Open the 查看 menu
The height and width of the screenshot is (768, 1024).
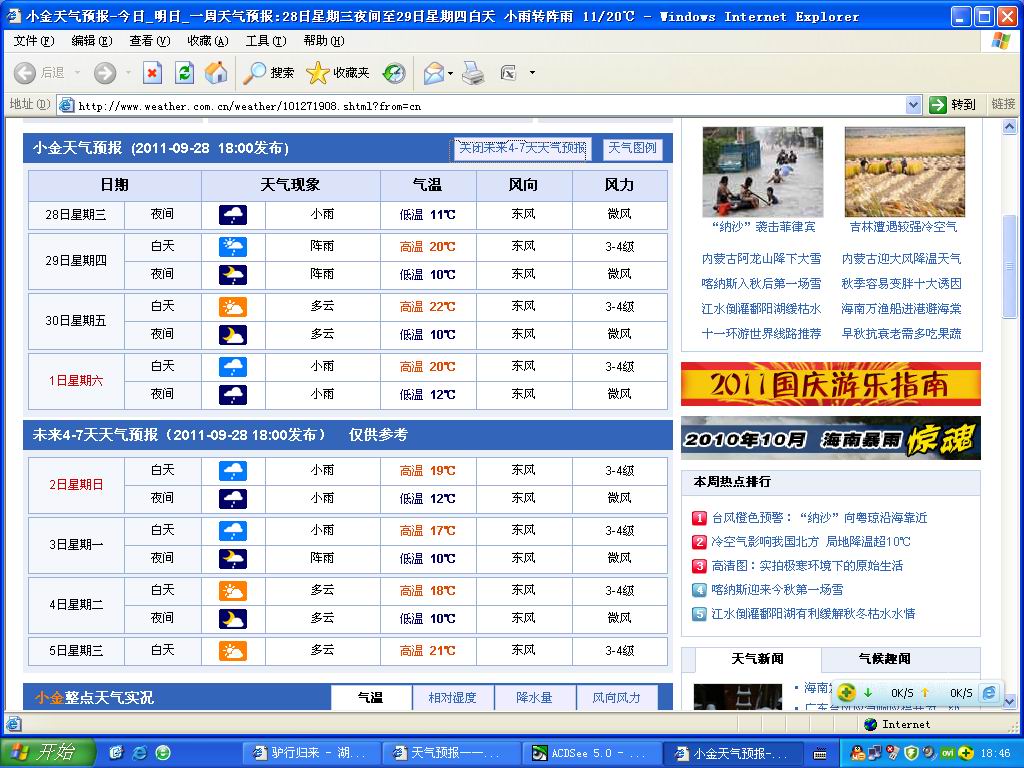pyautogui.click(x=150, y=40)
